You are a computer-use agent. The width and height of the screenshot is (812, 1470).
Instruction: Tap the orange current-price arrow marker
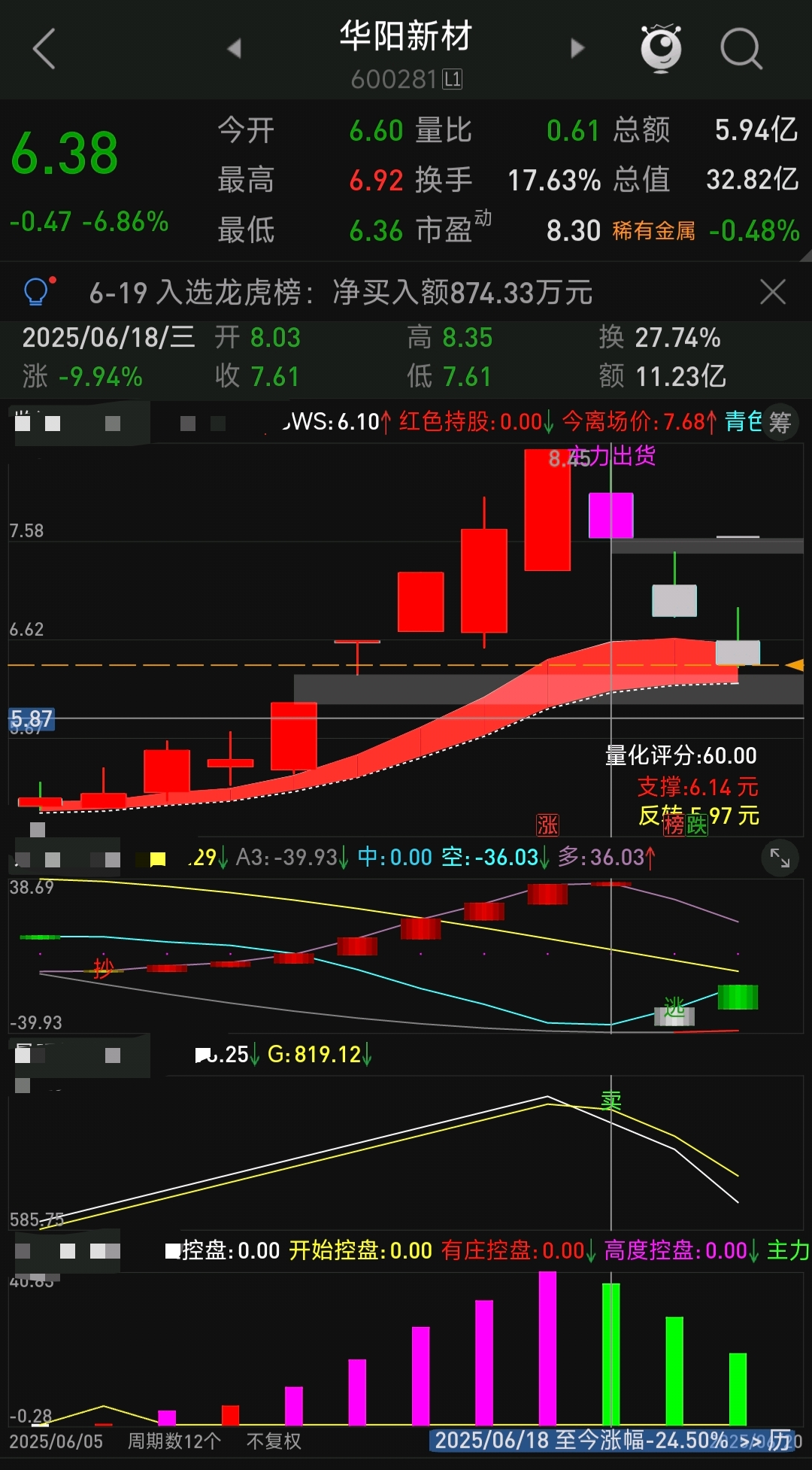(794, 665)
